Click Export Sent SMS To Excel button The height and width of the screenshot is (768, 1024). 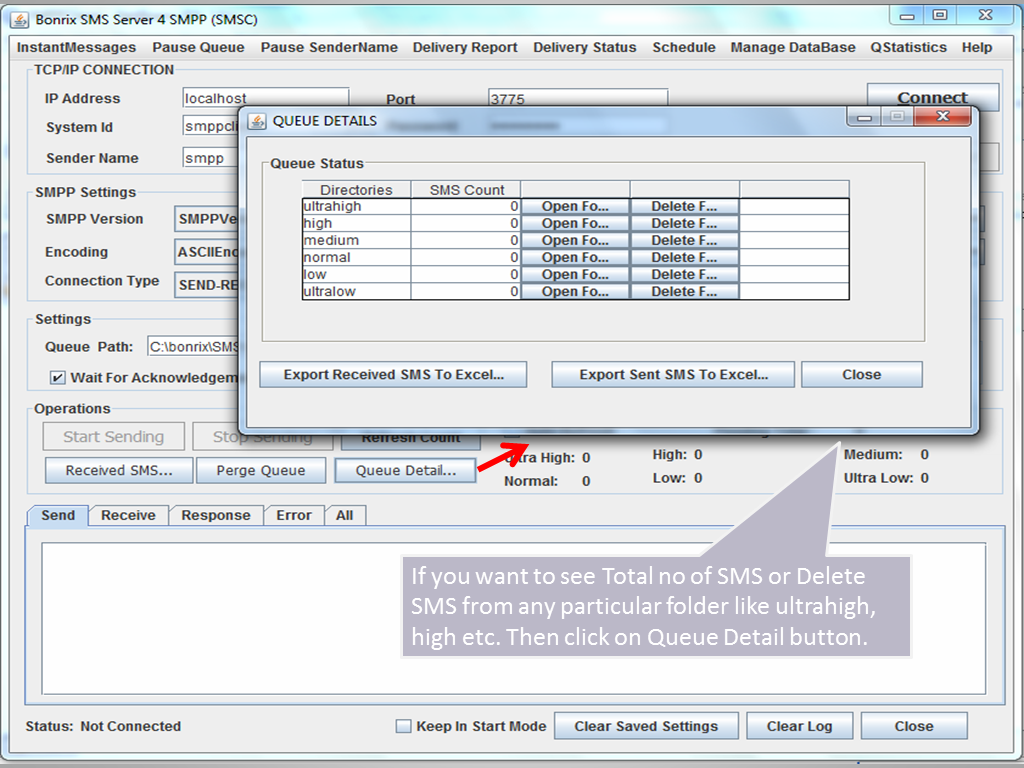click(673, 375)
